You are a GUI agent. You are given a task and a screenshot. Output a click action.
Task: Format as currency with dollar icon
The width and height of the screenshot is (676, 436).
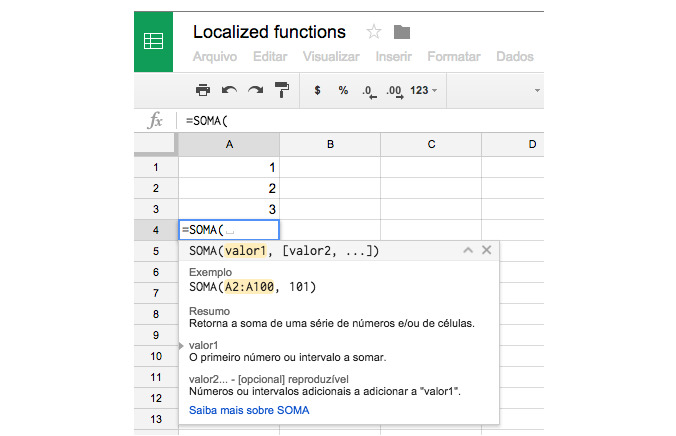(318, 90)
